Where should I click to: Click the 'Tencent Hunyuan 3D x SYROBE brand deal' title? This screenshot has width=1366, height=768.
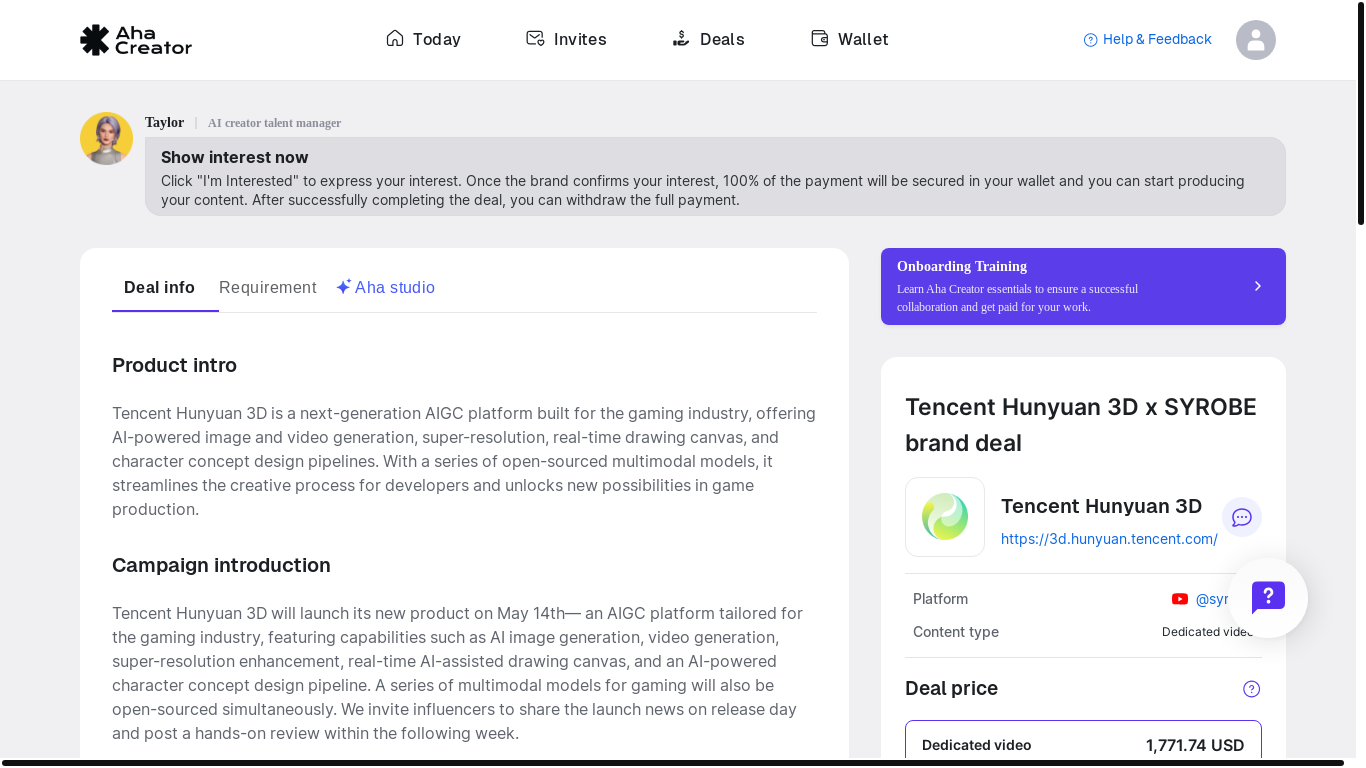click(x=1081, y=425)
